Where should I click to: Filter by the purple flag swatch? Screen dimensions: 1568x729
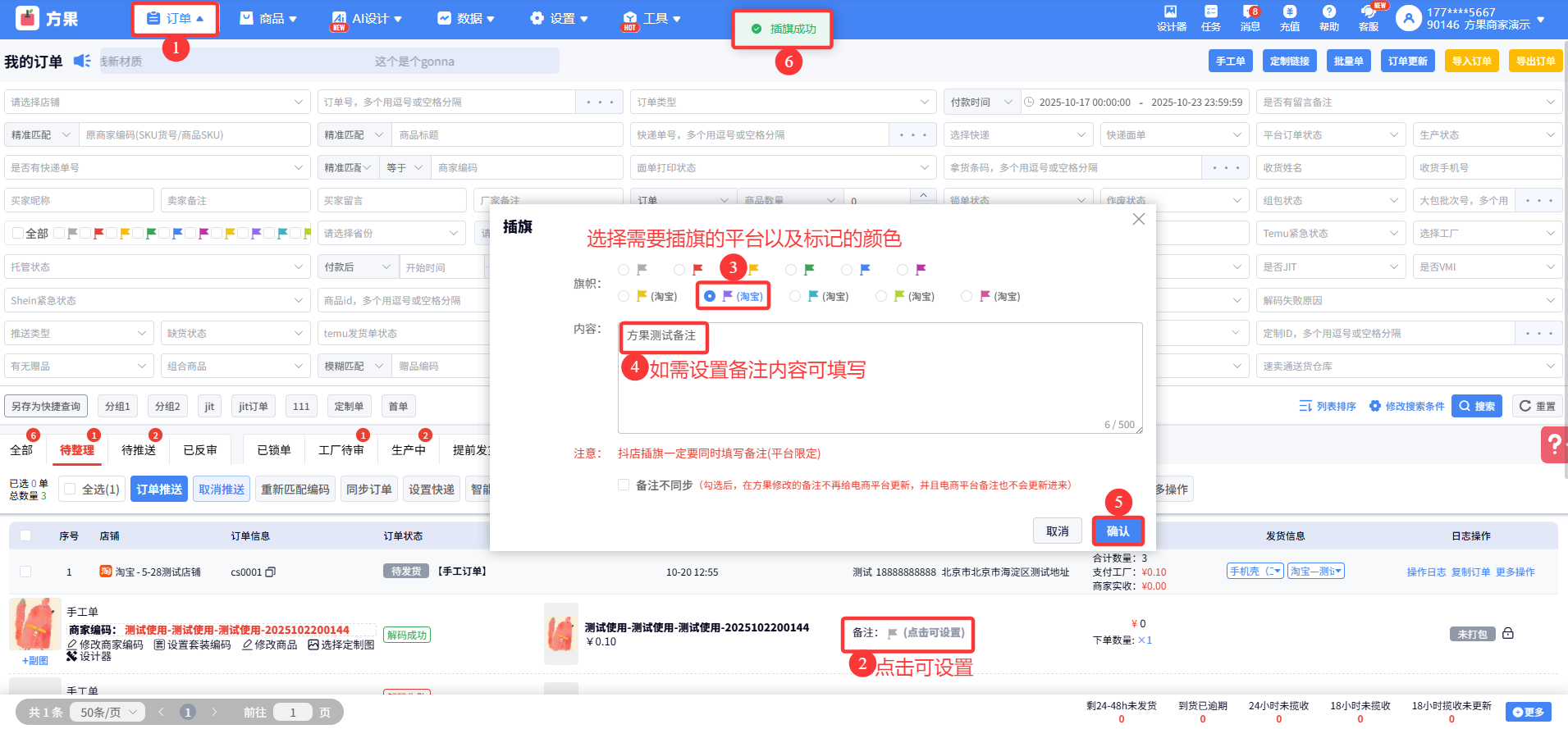tap(255, 234)
